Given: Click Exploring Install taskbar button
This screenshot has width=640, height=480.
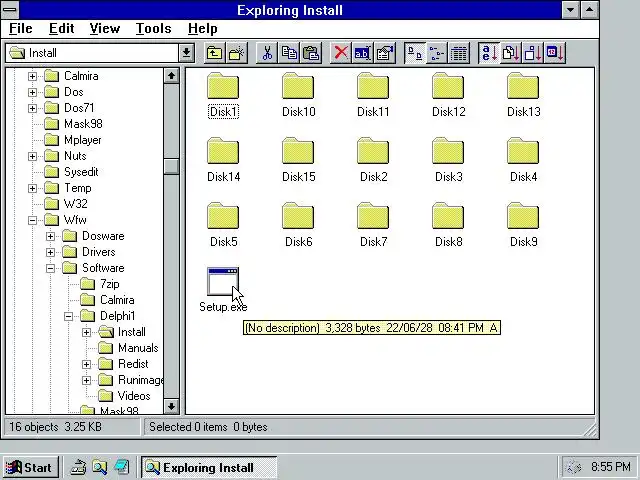Looking at the screenshot, I should coord(209,467).
